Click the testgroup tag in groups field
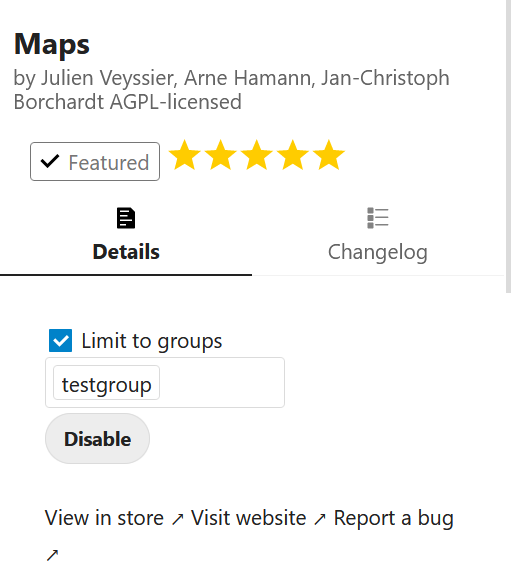Image resolution: width=511 pixels, height=568 pixels. coord(106,383)
